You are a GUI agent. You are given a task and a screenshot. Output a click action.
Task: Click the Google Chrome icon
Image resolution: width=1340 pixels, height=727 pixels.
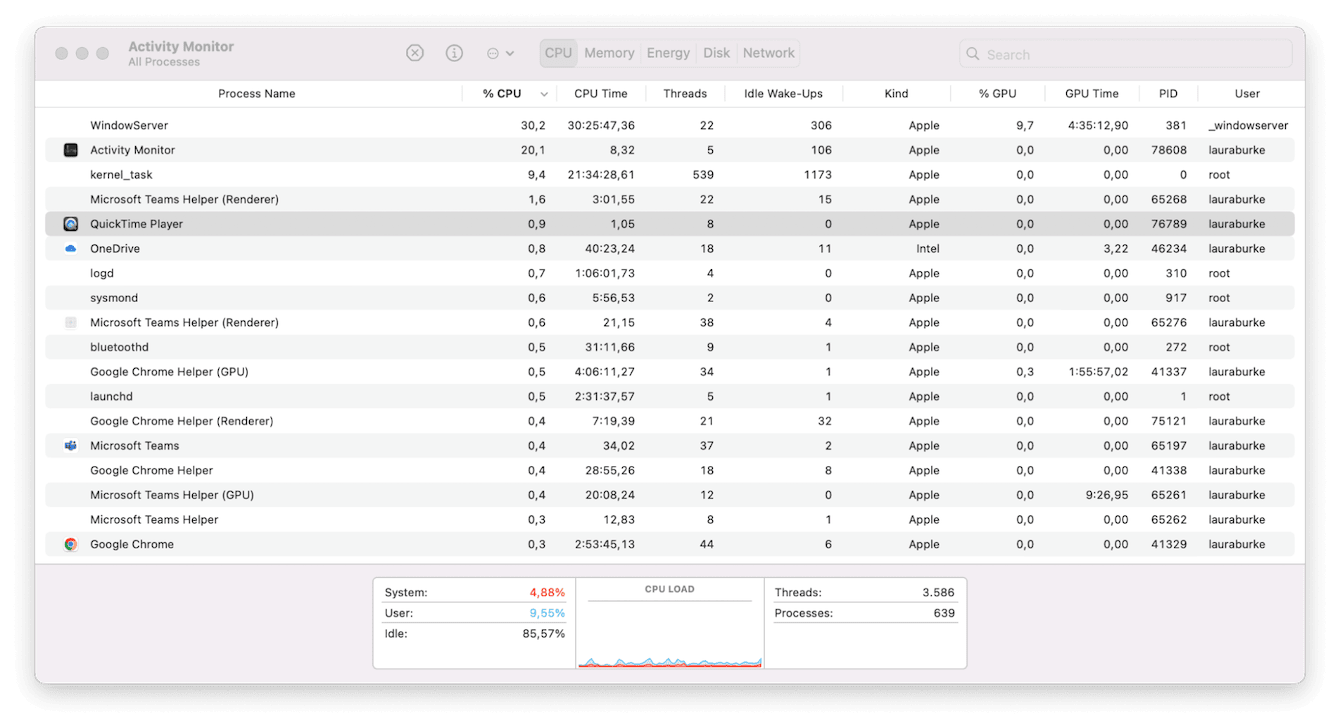pyautogui.click(x=70, y=544)
